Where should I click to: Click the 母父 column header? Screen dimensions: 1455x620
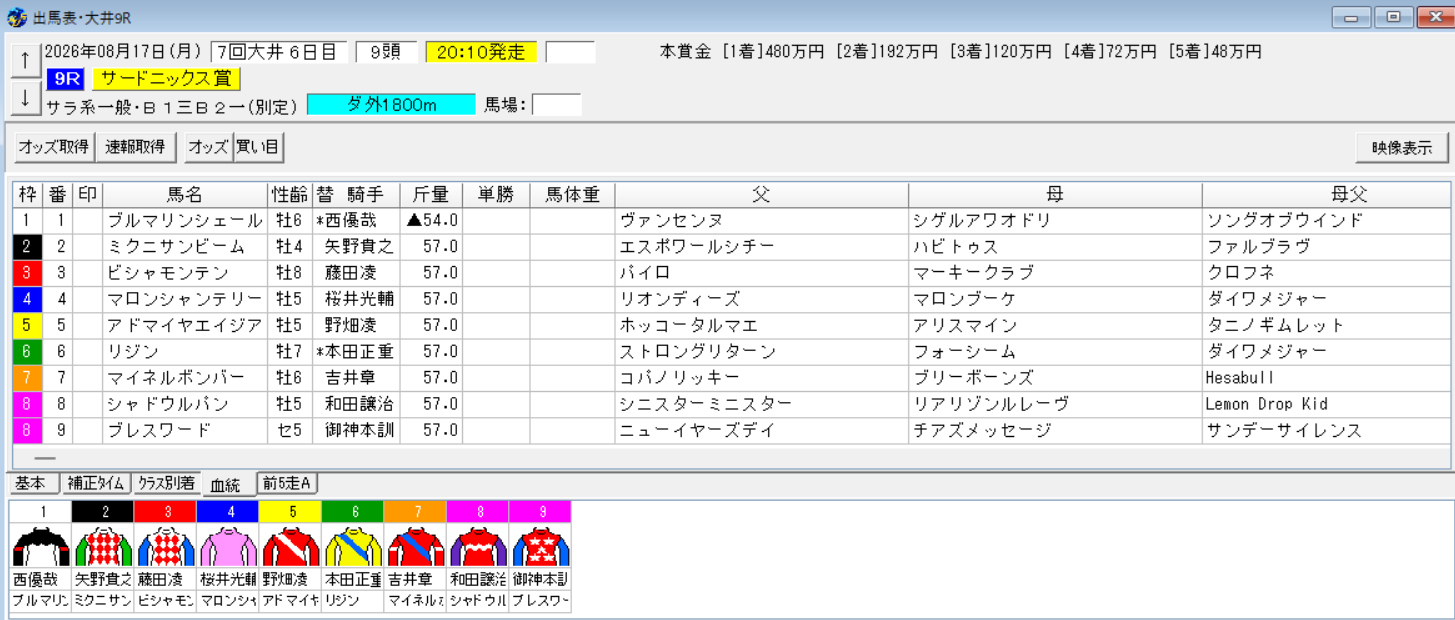(1326, 195)
